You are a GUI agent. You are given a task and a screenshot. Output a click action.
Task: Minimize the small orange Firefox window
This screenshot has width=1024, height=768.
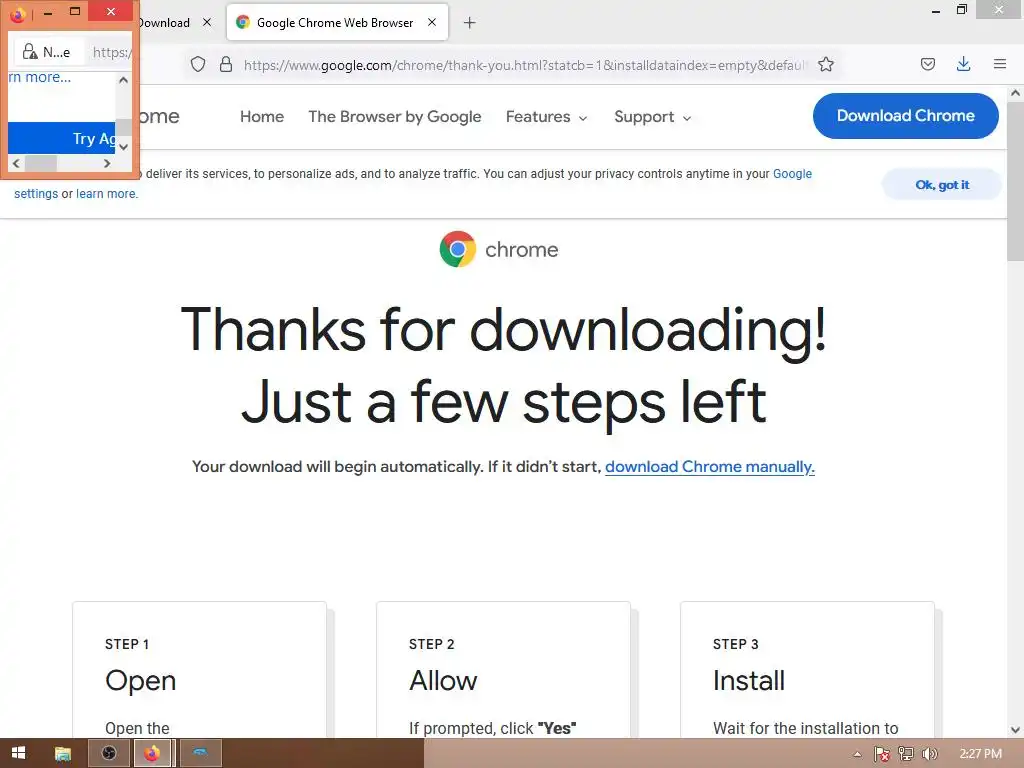48,11
